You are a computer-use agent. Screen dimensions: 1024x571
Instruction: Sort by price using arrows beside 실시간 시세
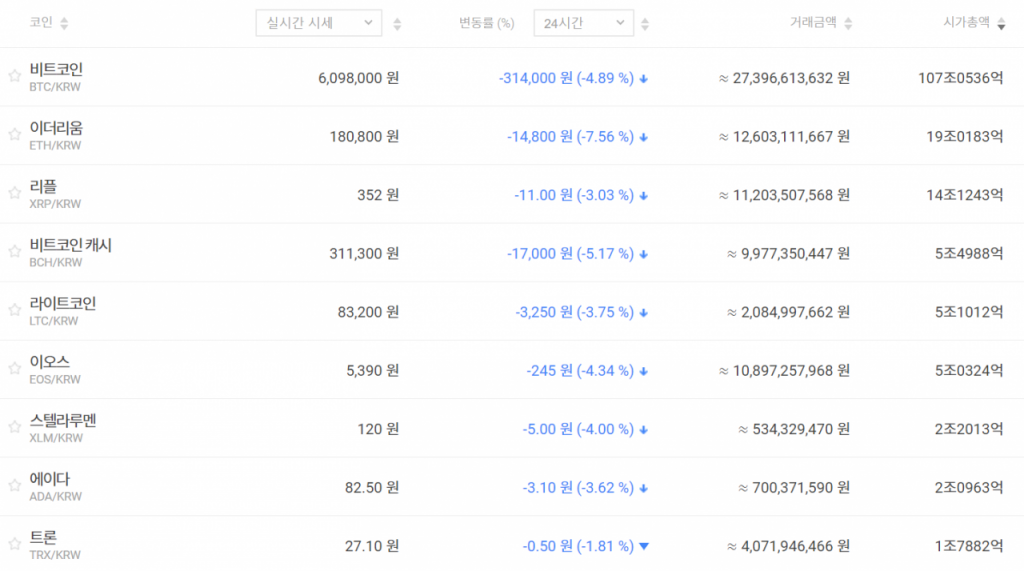397,24
